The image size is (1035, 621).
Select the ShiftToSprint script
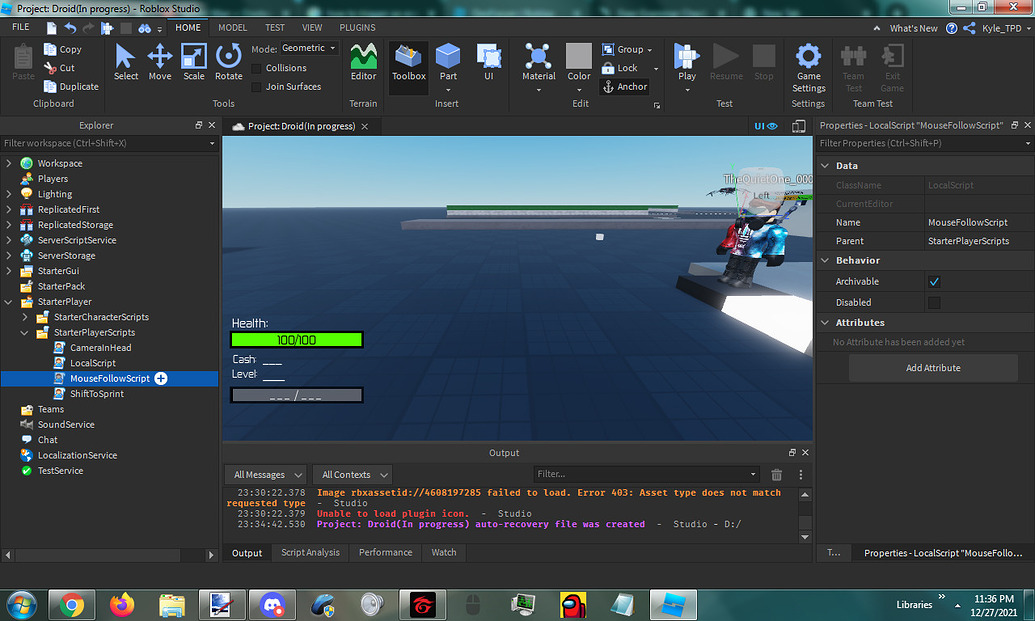(96, 394)
